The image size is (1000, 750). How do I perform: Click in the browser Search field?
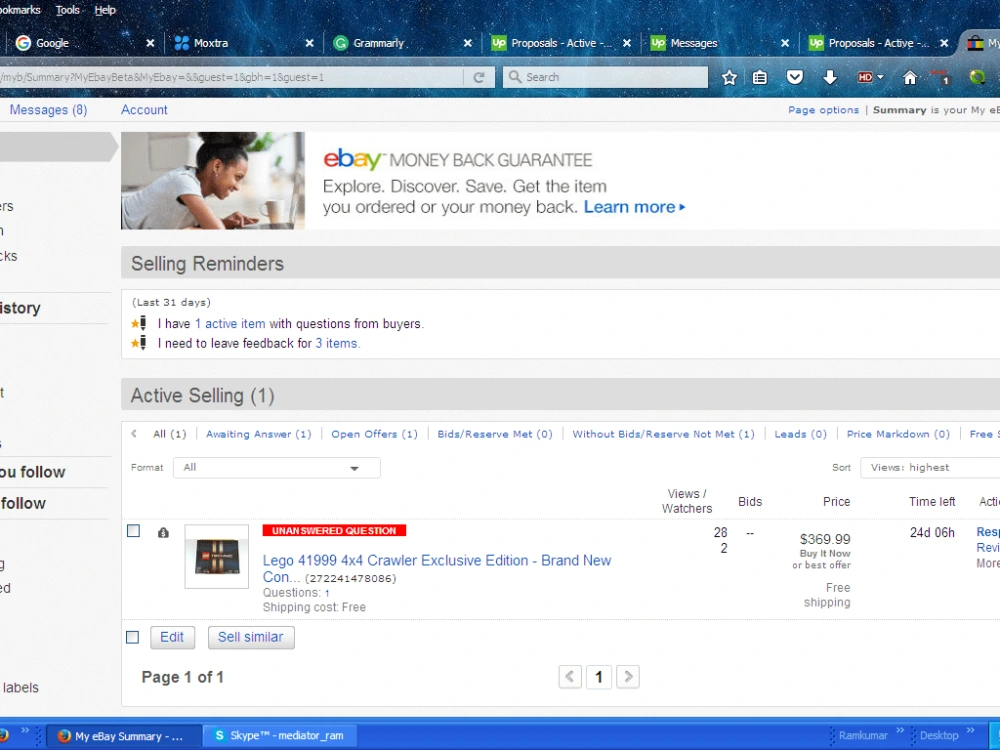(605, 77)
